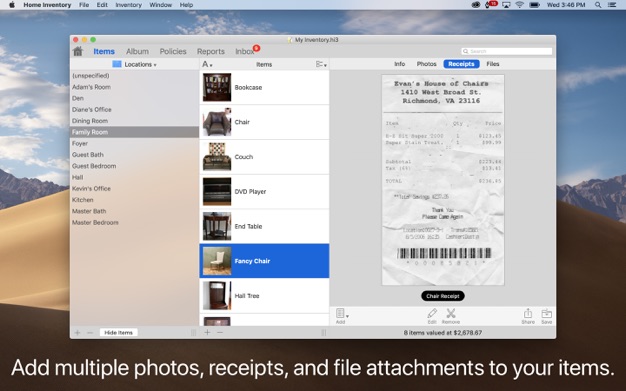
Task: Switch to the Photos tab
Action: point(426,64)
